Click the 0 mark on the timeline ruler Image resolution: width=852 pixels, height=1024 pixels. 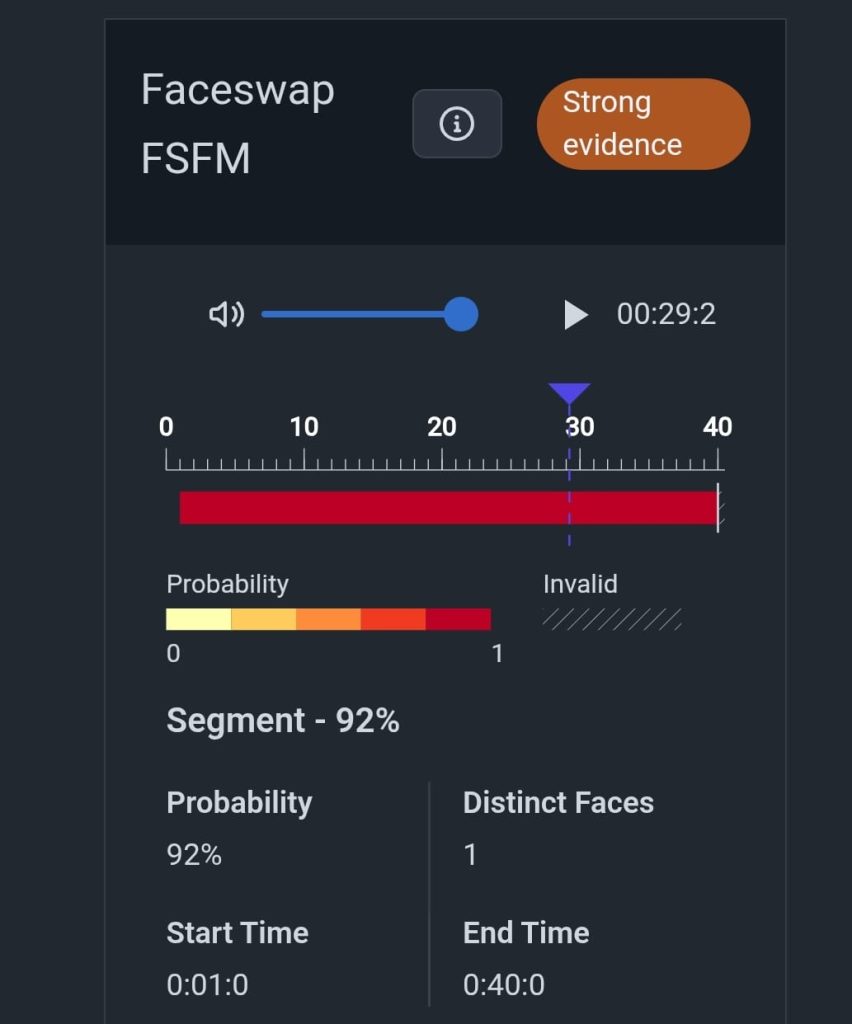pos(166,428)
